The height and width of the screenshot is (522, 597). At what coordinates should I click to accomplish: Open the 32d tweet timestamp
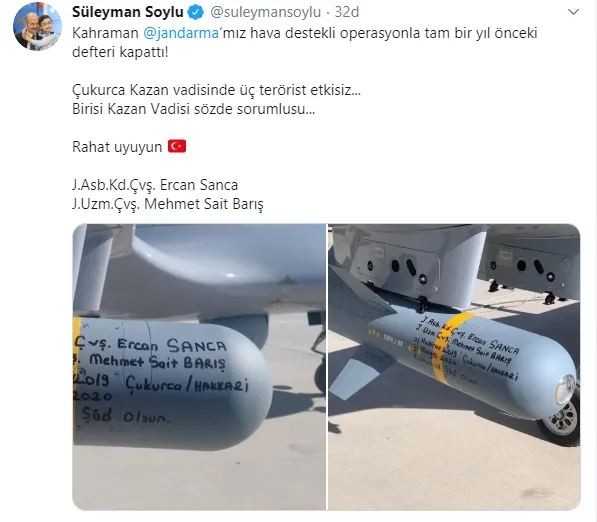pos(347,12)
